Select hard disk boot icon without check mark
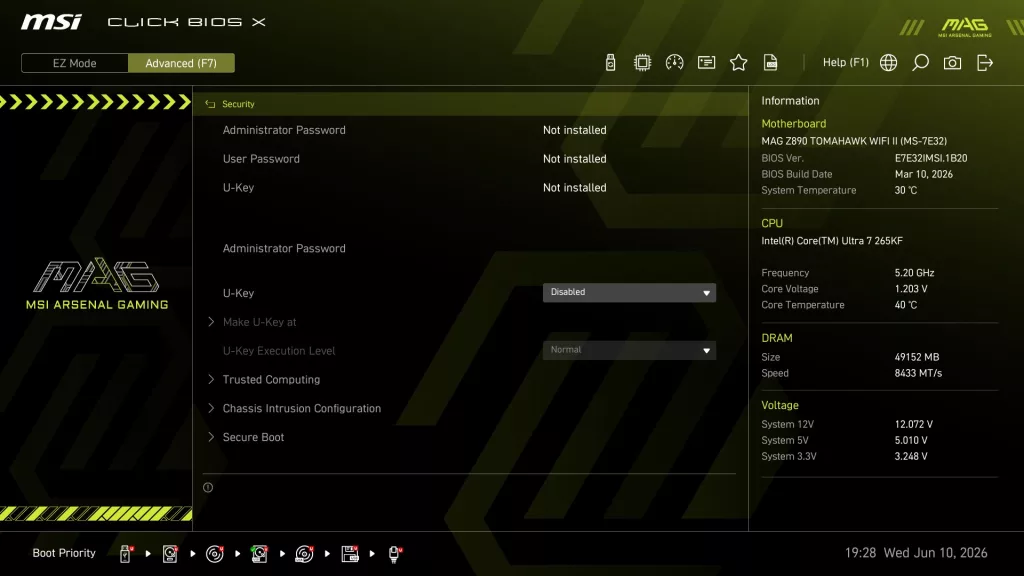The width and height of the screenshot is (1024, 576). 170,554
